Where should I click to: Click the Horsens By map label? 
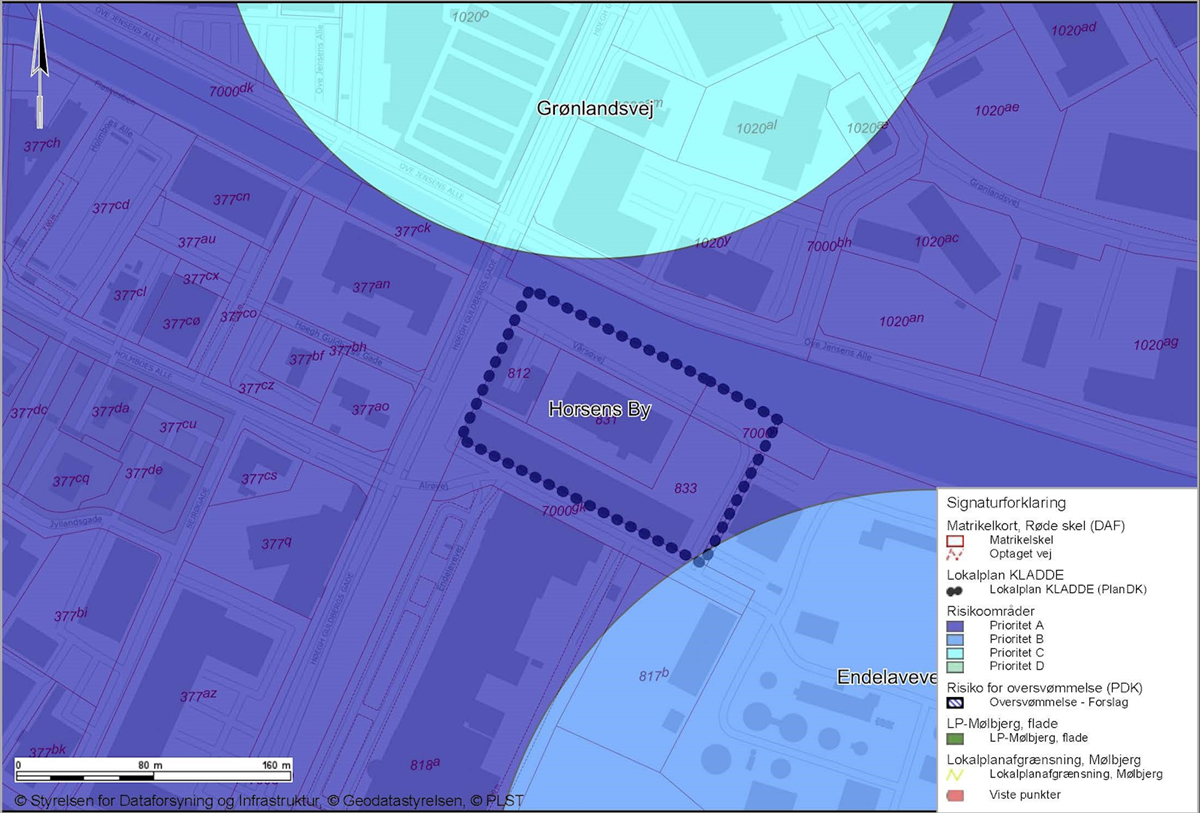[x=600, y=410]
